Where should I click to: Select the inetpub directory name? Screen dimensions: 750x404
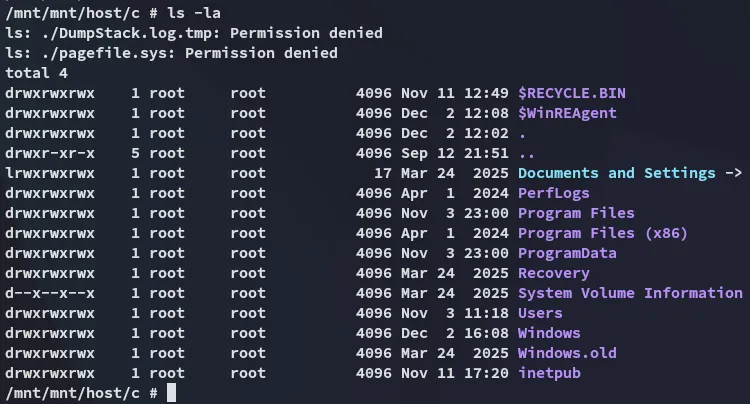pyautogui.click(x=549, y=374)
